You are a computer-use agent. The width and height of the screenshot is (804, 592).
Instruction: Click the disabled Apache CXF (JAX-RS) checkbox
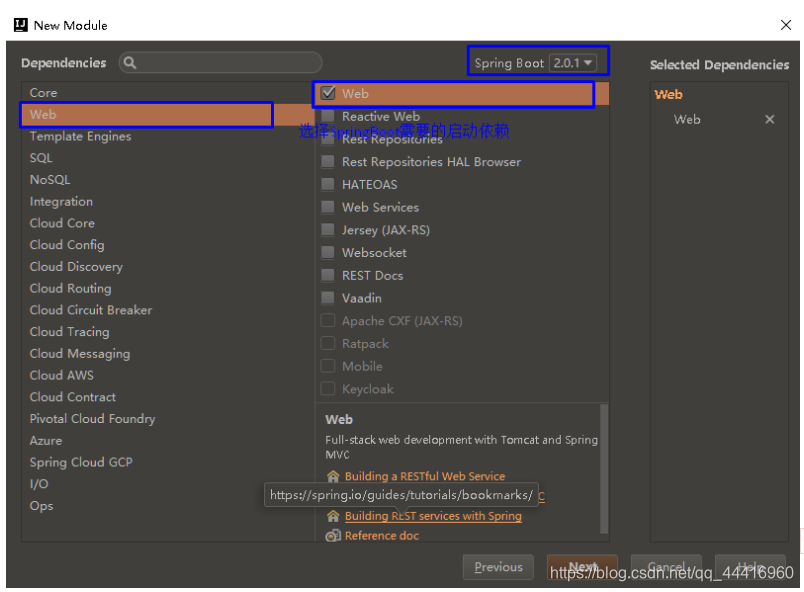(328, 321)
